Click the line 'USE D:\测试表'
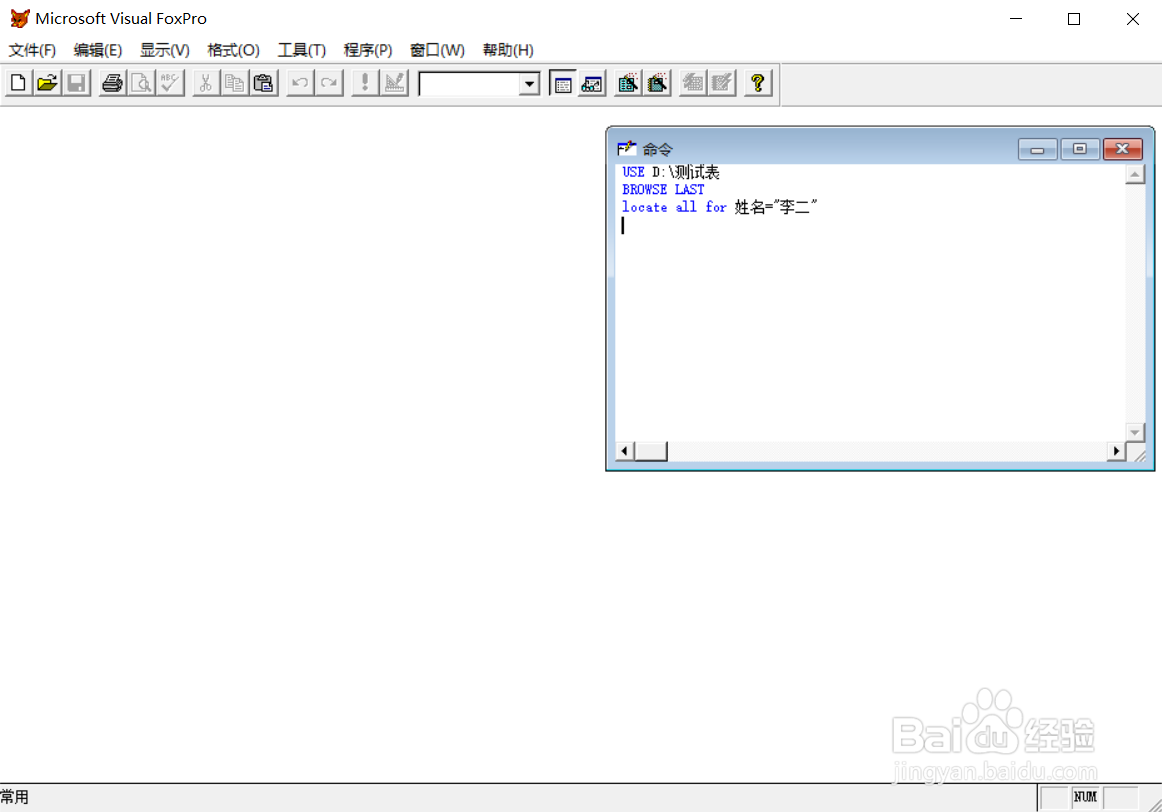This screenshot has height=812, width=1162. pyautogui.click(x=671, y=173)
